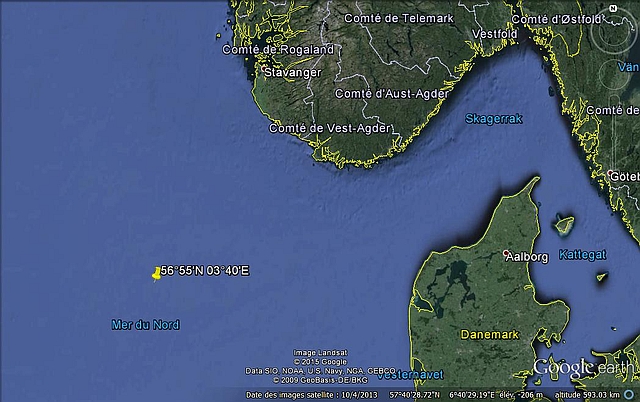This screenshot has height=402, width=640.
Task: Click the city marker dot at Stavanger
Action: point(264,67)
